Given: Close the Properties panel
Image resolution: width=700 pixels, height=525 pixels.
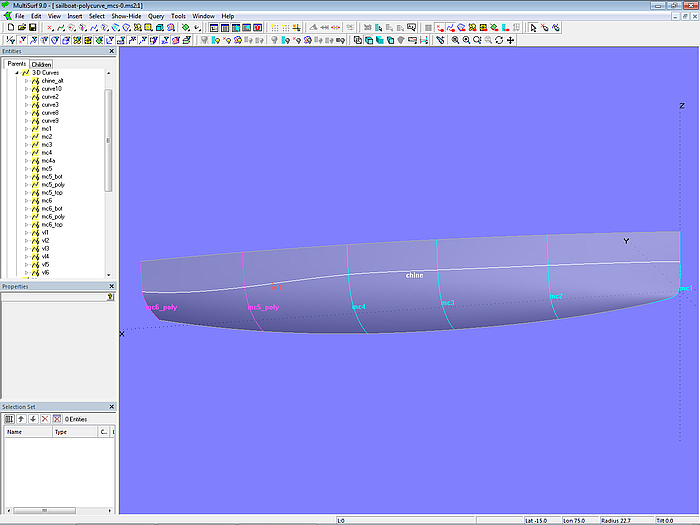Looking at the screenshot, I should [x=111, y=286].
